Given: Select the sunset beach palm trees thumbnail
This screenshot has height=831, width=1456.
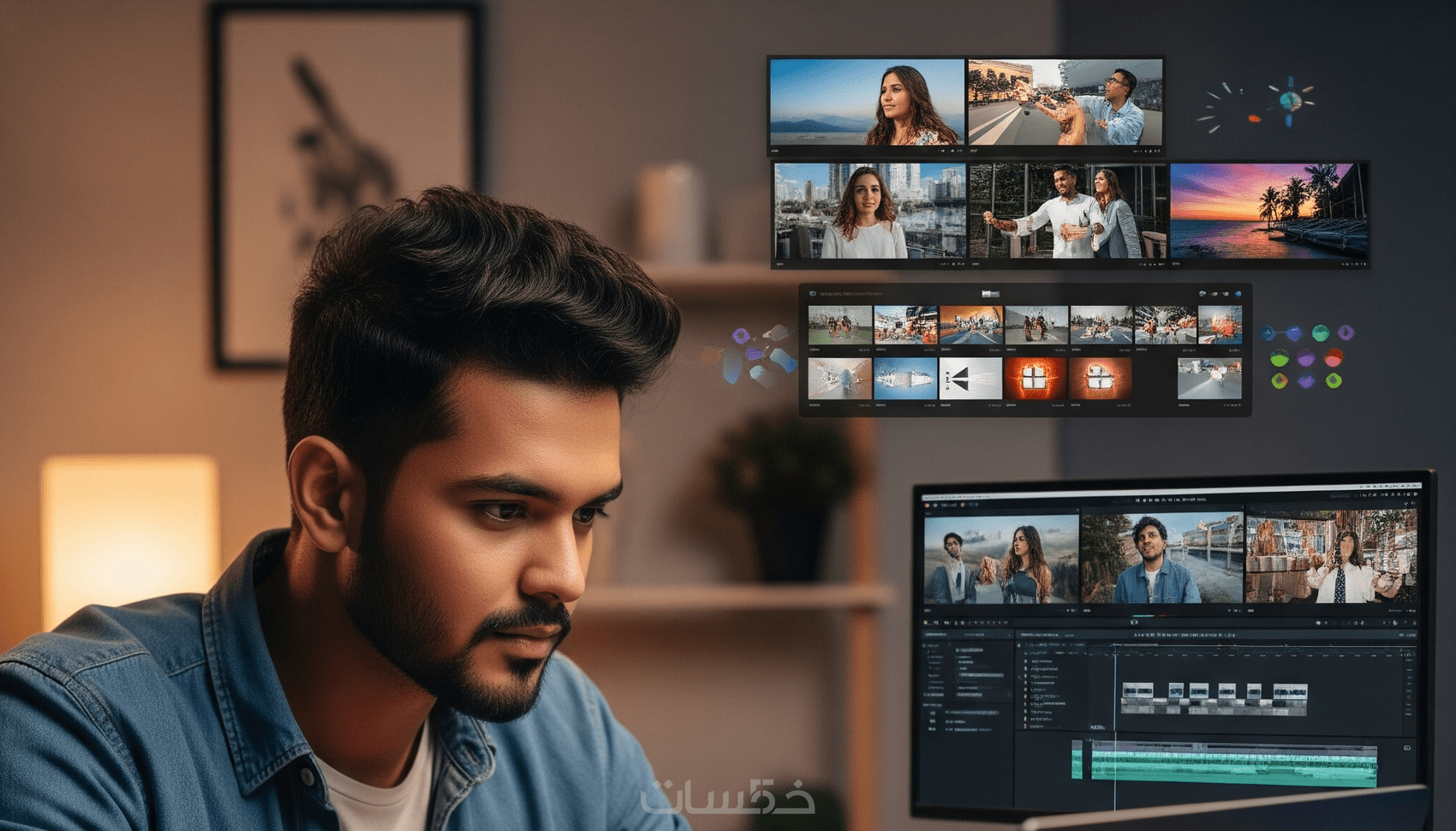Looking at the screenshot, I should pyautogui.click(x=1268, y=211).
